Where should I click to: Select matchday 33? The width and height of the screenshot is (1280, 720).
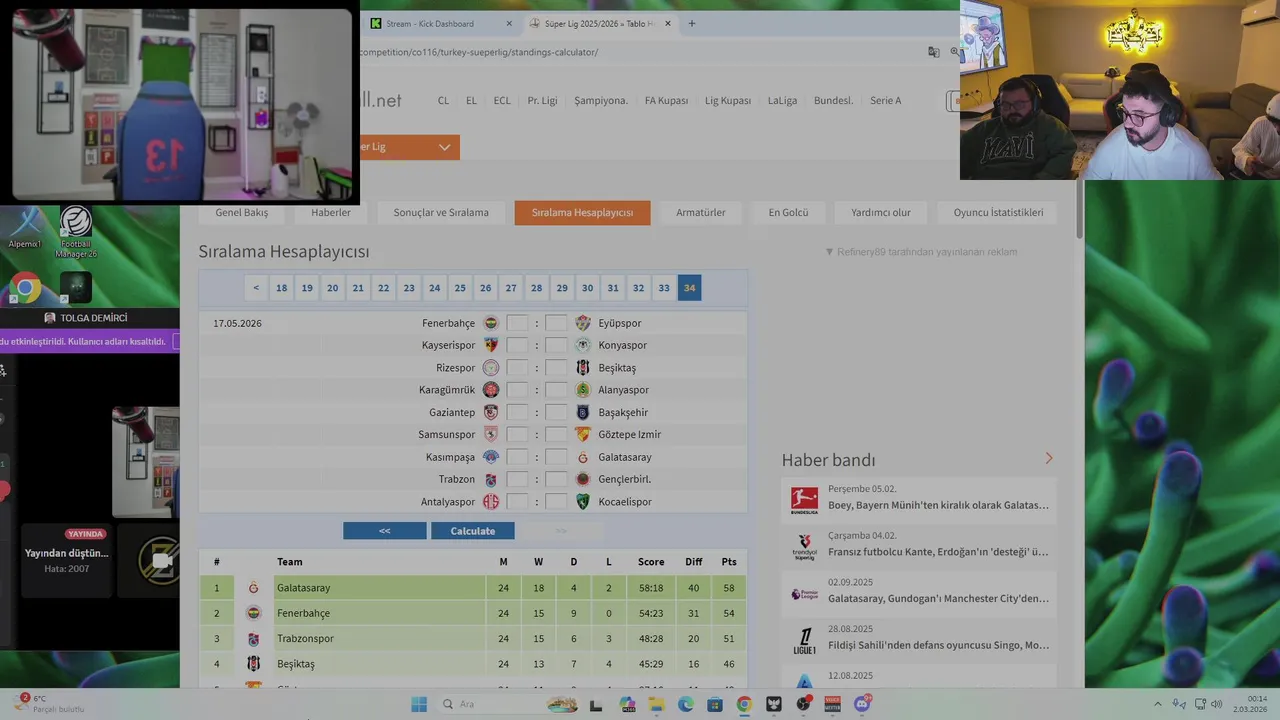664,288
